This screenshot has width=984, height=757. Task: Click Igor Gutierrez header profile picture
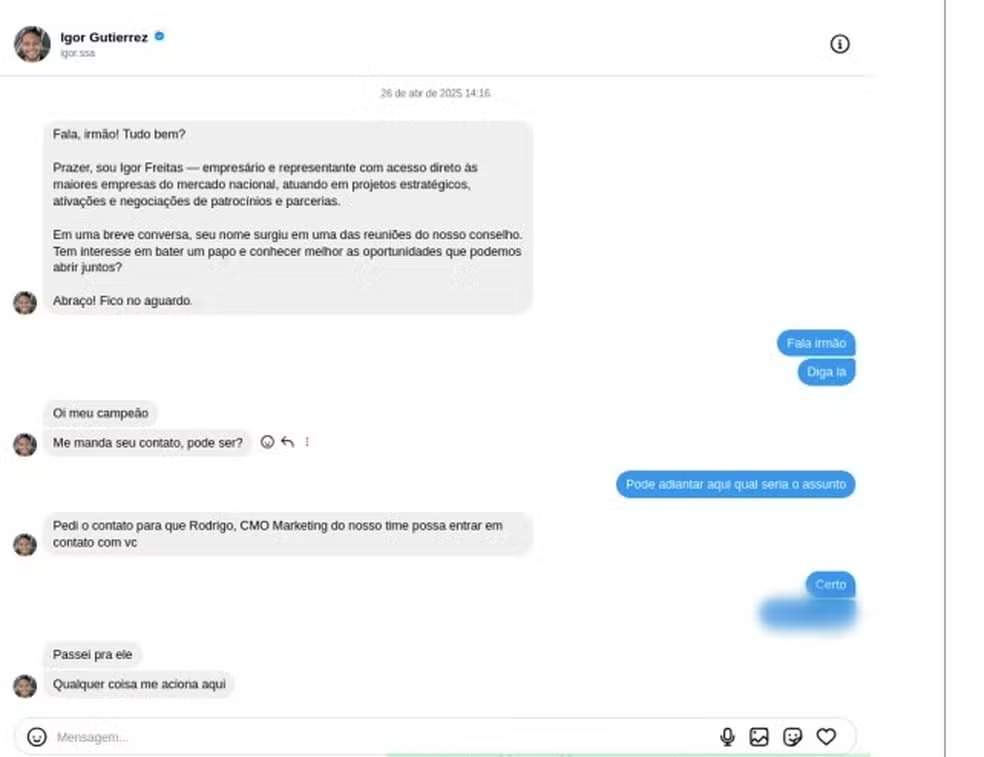tap(32, 44)
